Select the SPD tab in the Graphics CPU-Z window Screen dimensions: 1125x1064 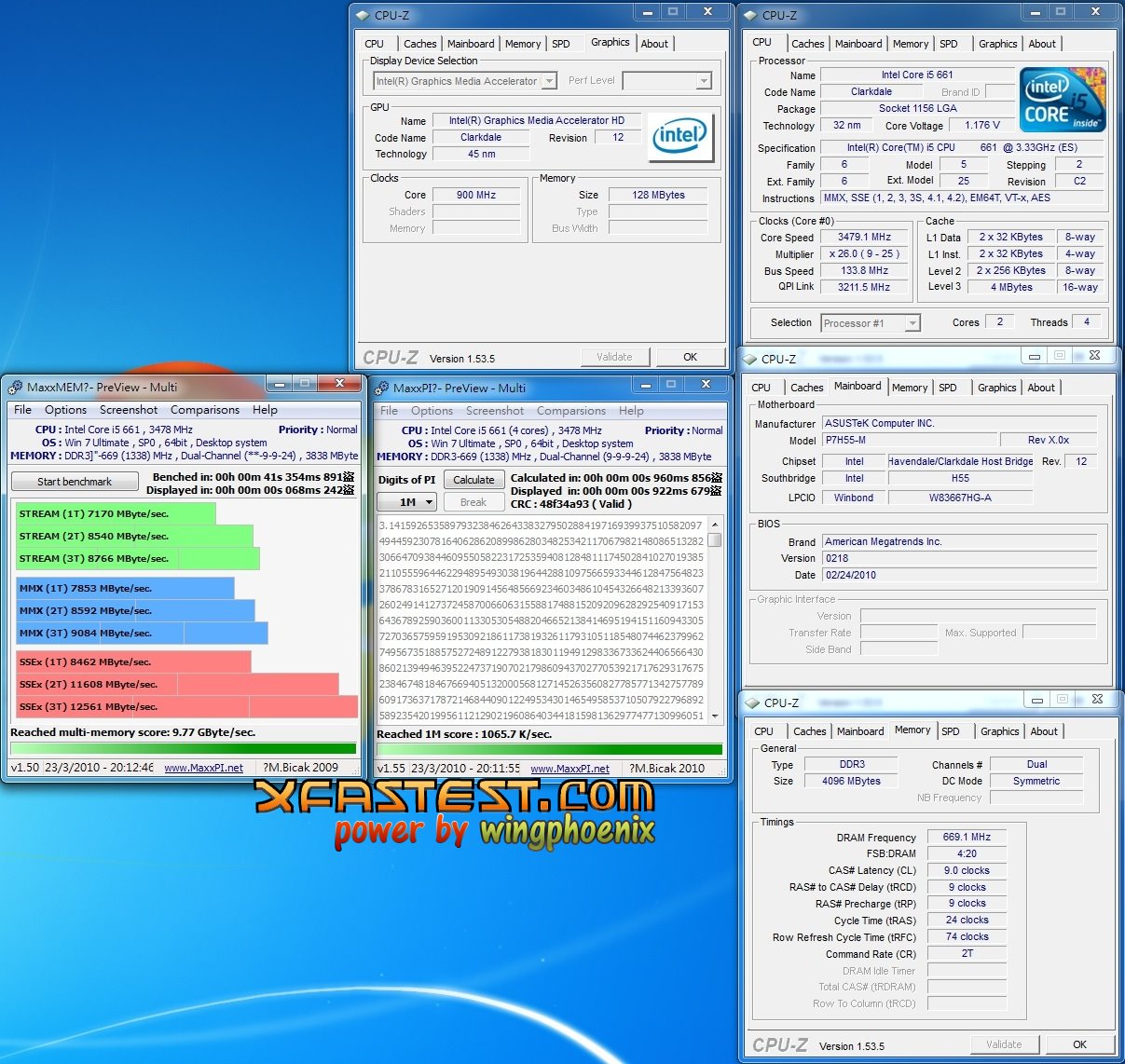560,44
